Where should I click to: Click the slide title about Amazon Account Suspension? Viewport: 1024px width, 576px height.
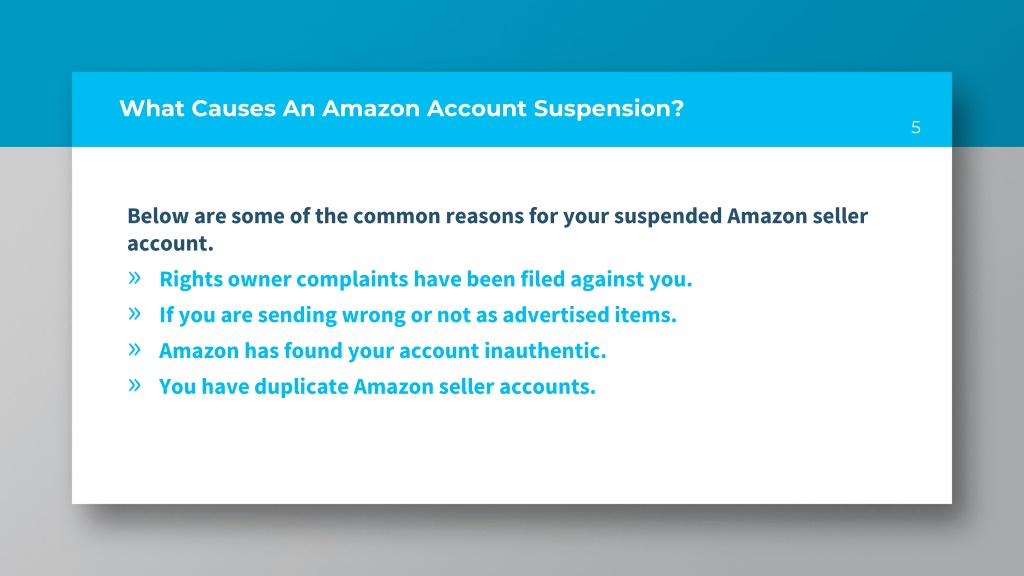pos(401,108)
